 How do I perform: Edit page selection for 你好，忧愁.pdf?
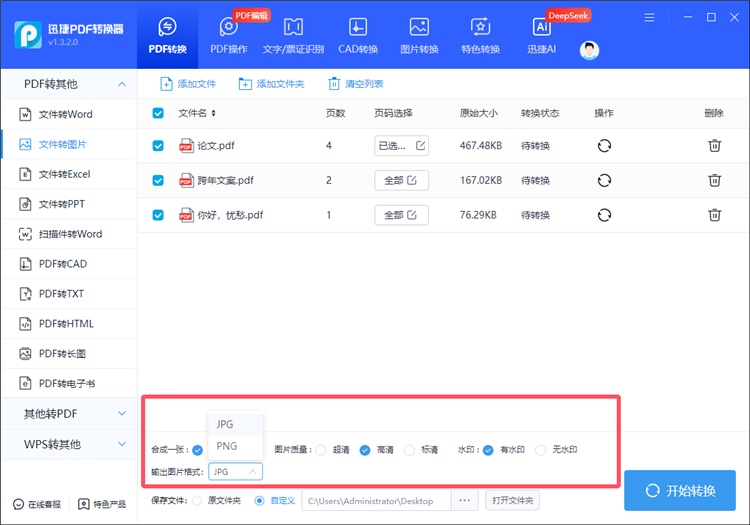pyautogui.click(x=401, y=215)
